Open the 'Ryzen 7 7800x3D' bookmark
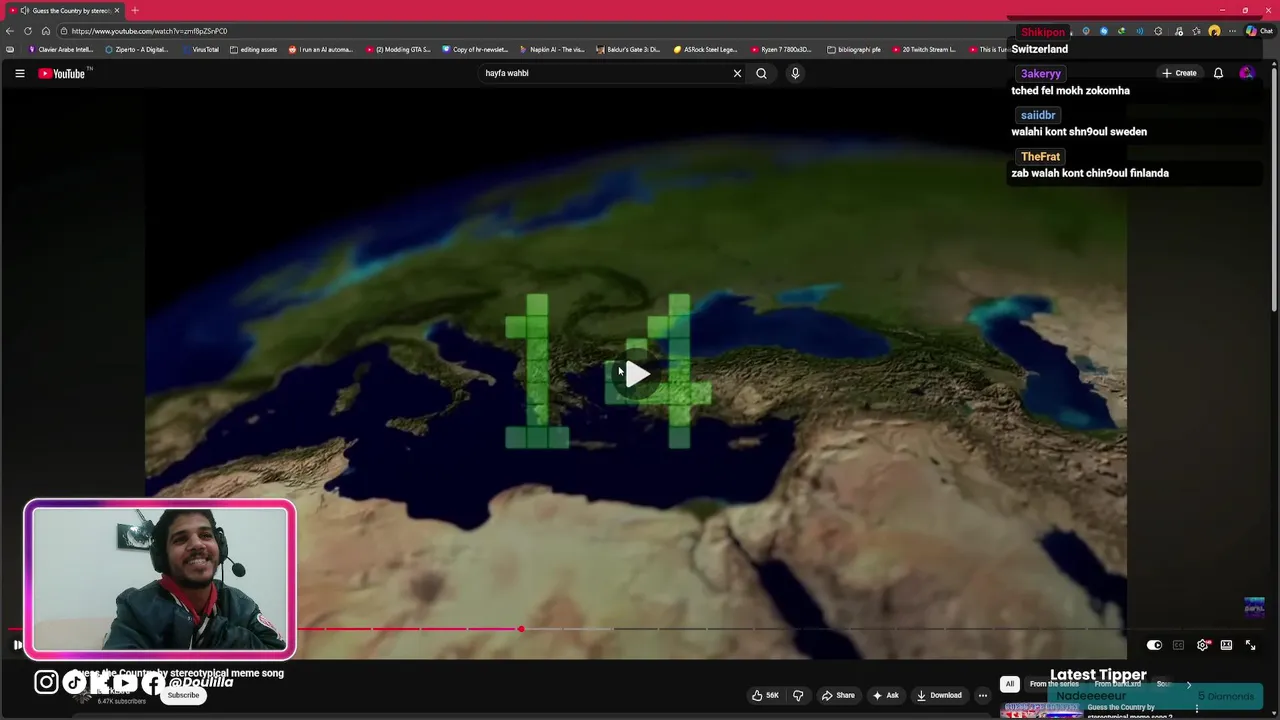This screenshot has height=720, width=1280. (781, 49)
